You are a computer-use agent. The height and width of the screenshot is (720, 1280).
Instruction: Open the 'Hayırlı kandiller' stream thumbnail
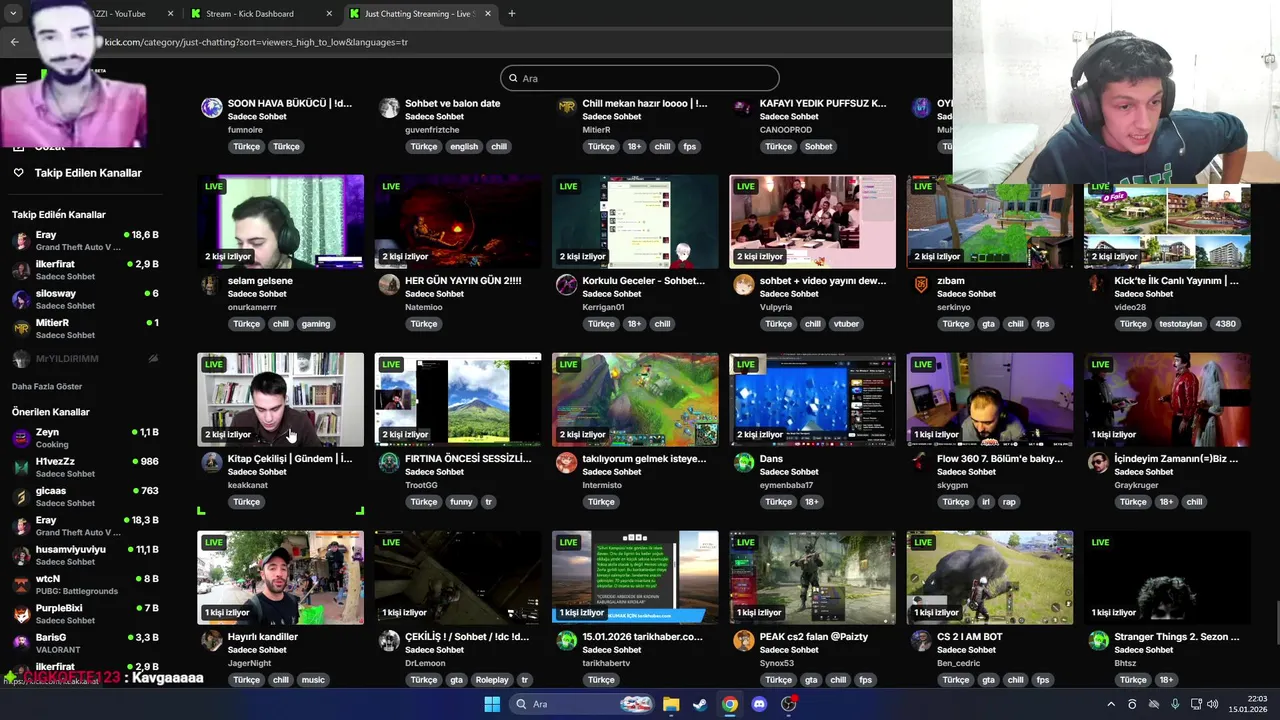281,577
